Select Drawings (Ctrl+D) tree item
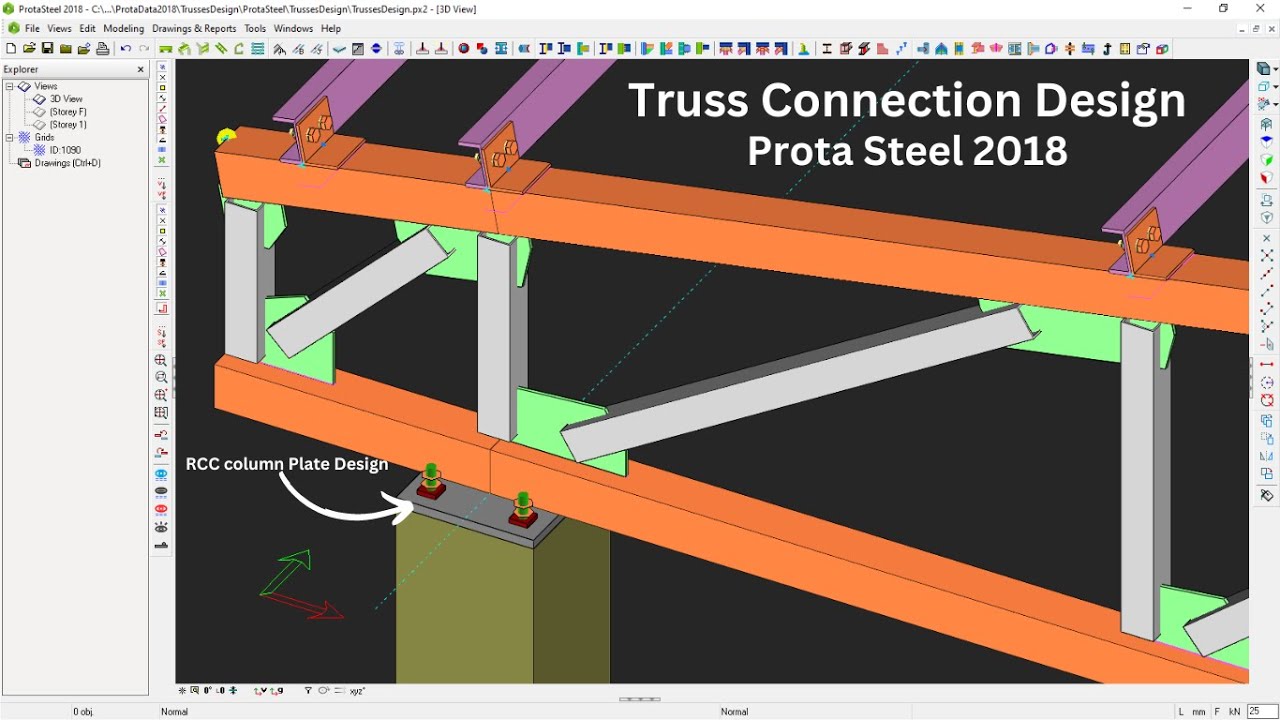Screen dimensions: 1280x720 pyautogui.click(x=68, y=163)
